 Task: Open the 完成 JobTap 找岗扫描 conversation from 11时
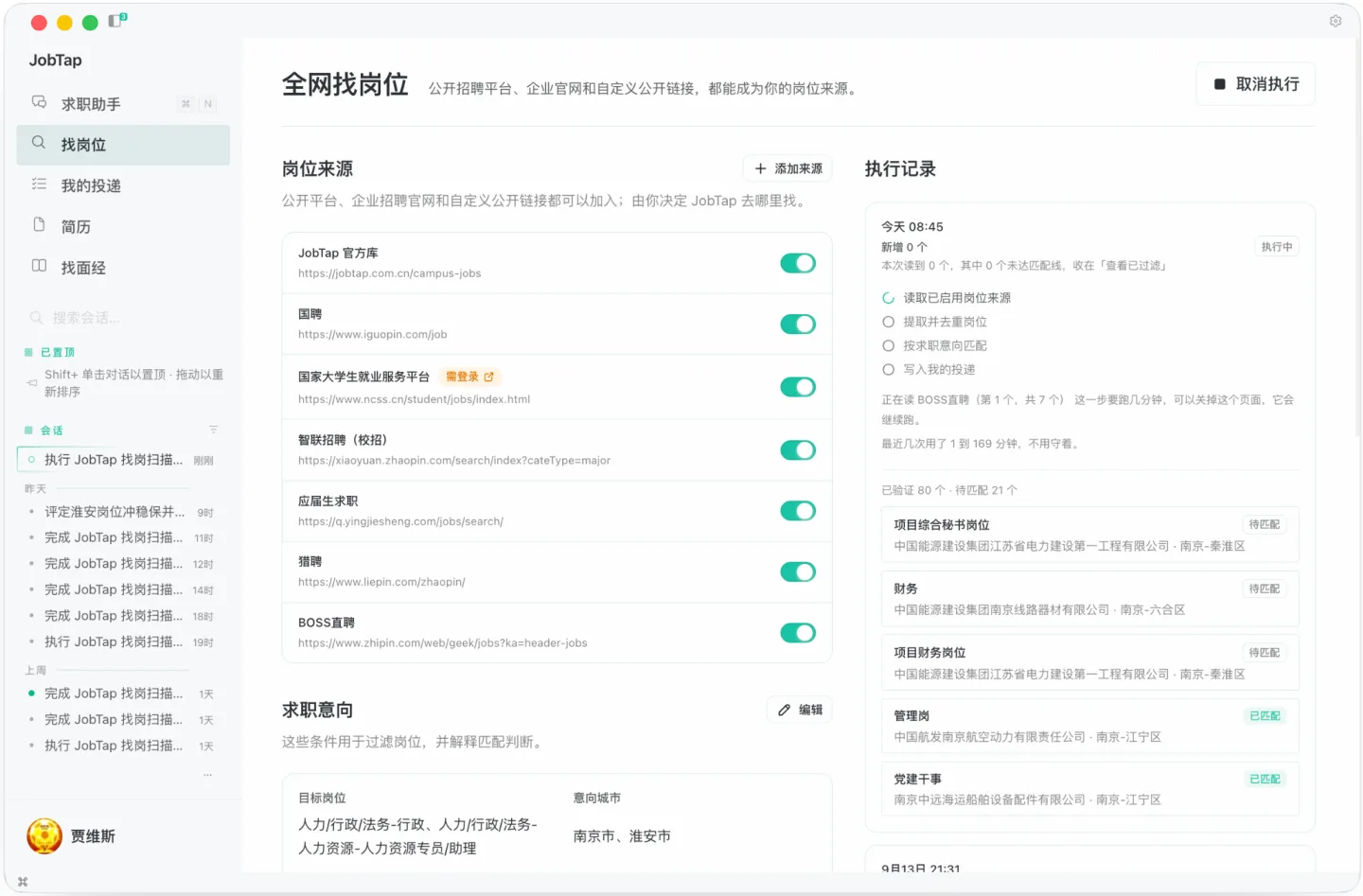click(123, 537)
